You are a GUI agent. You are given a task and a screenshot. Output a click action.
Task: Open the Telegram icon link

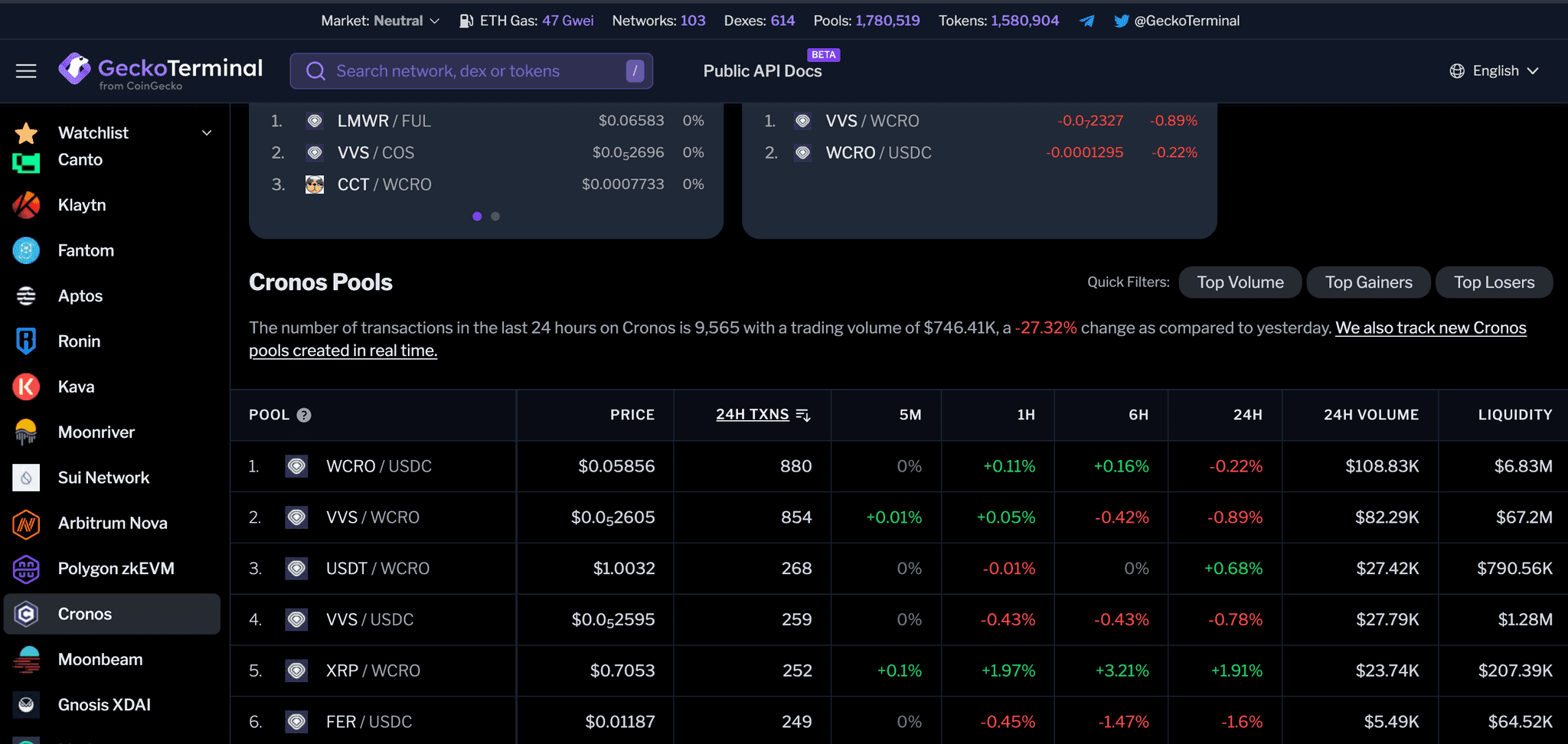pyautogui.click(x=1086, y=21)
